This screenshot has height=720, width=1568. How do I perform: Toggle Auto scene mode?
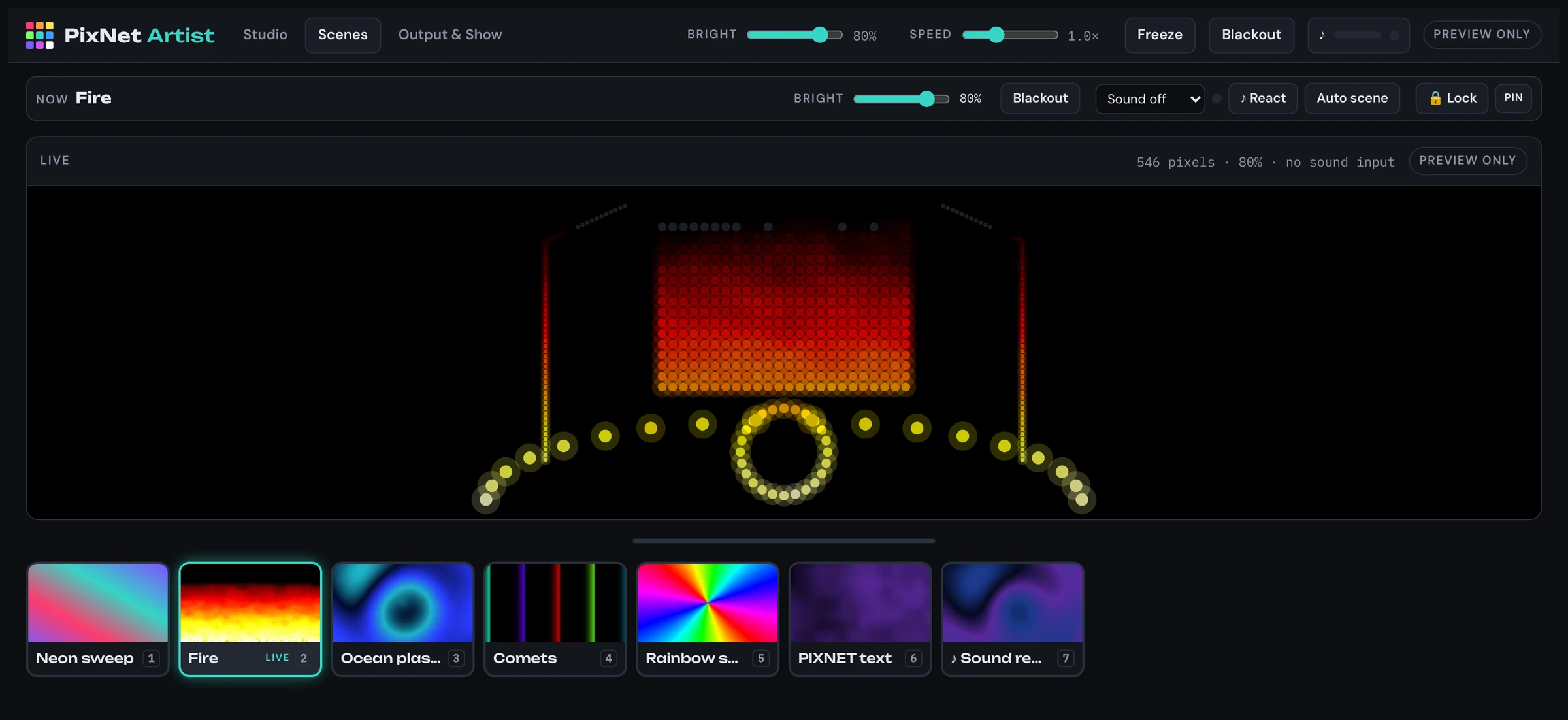1352,99
